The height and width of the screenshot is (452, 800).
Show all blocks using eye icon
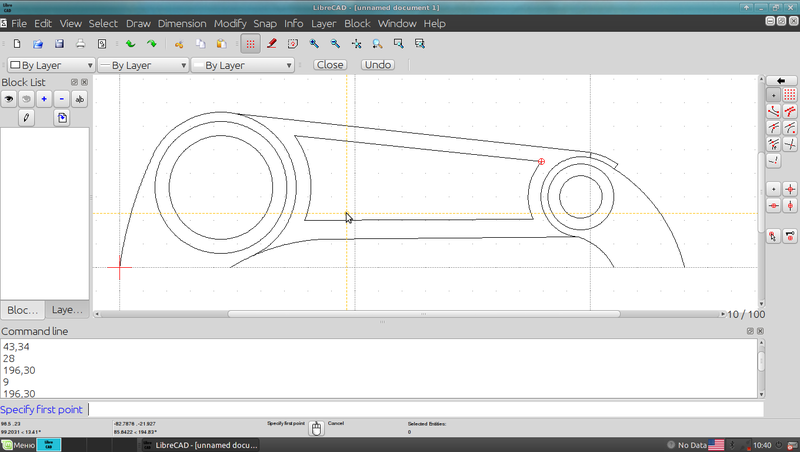pos(8,99)
